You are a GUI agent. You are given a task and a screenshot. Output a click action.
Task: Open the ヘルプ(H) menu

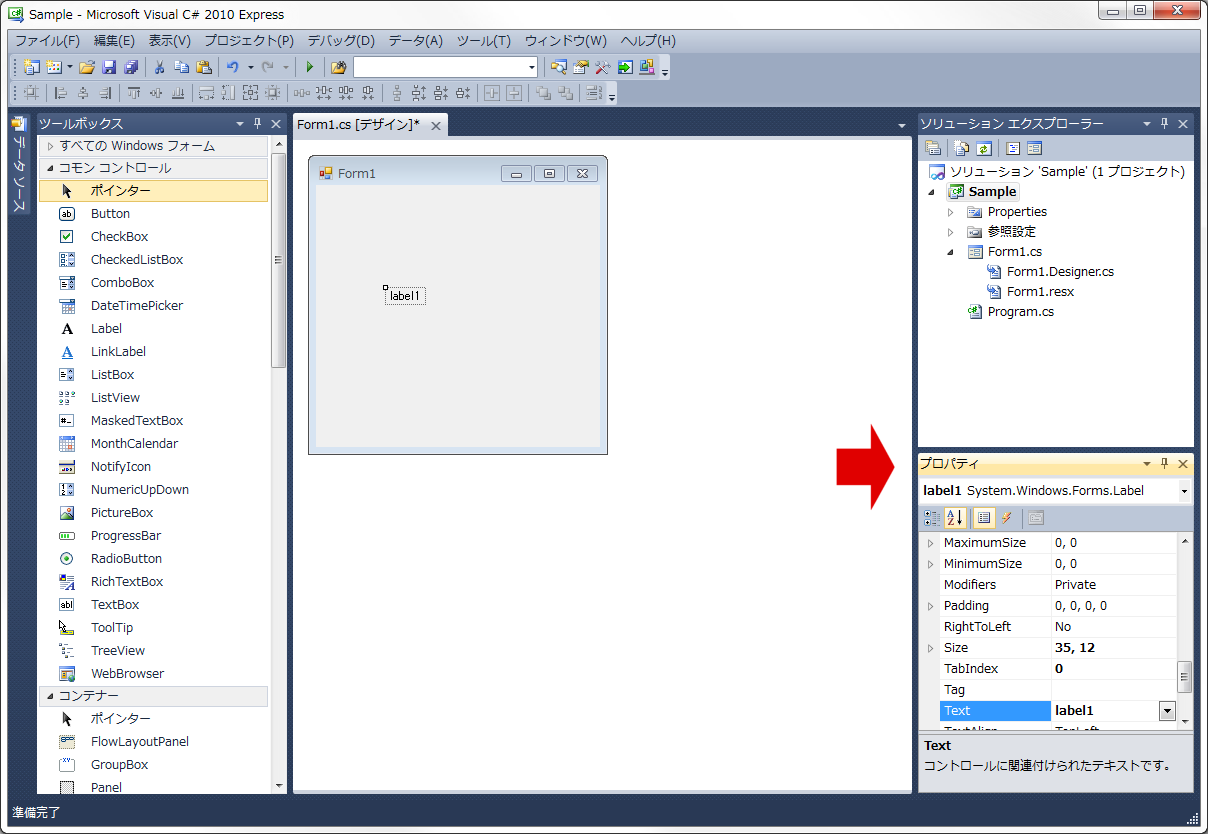click(x=648, y=41)
